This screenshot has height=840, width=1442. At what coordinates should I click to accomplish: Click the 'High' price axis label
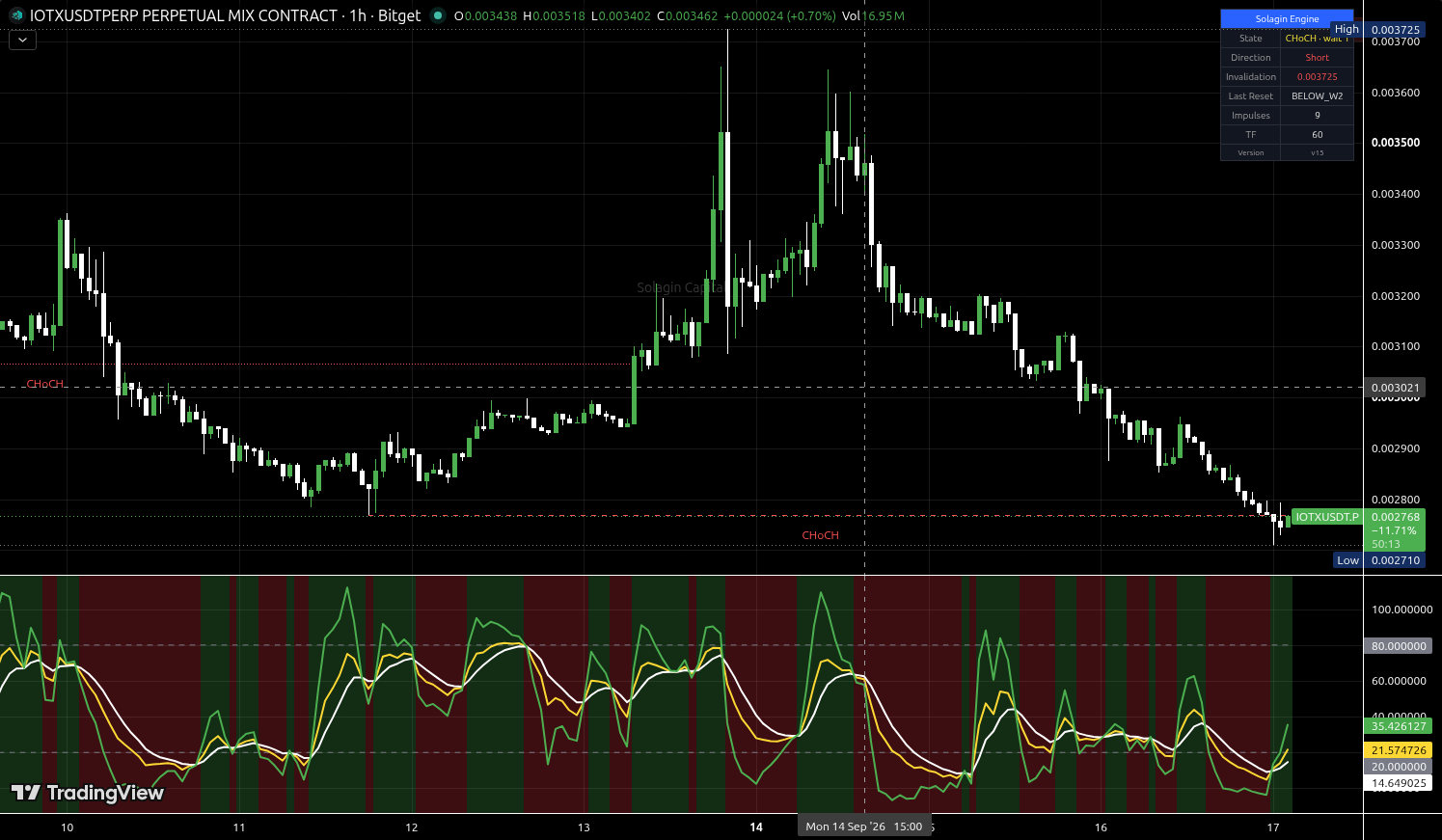point(1347,29)
